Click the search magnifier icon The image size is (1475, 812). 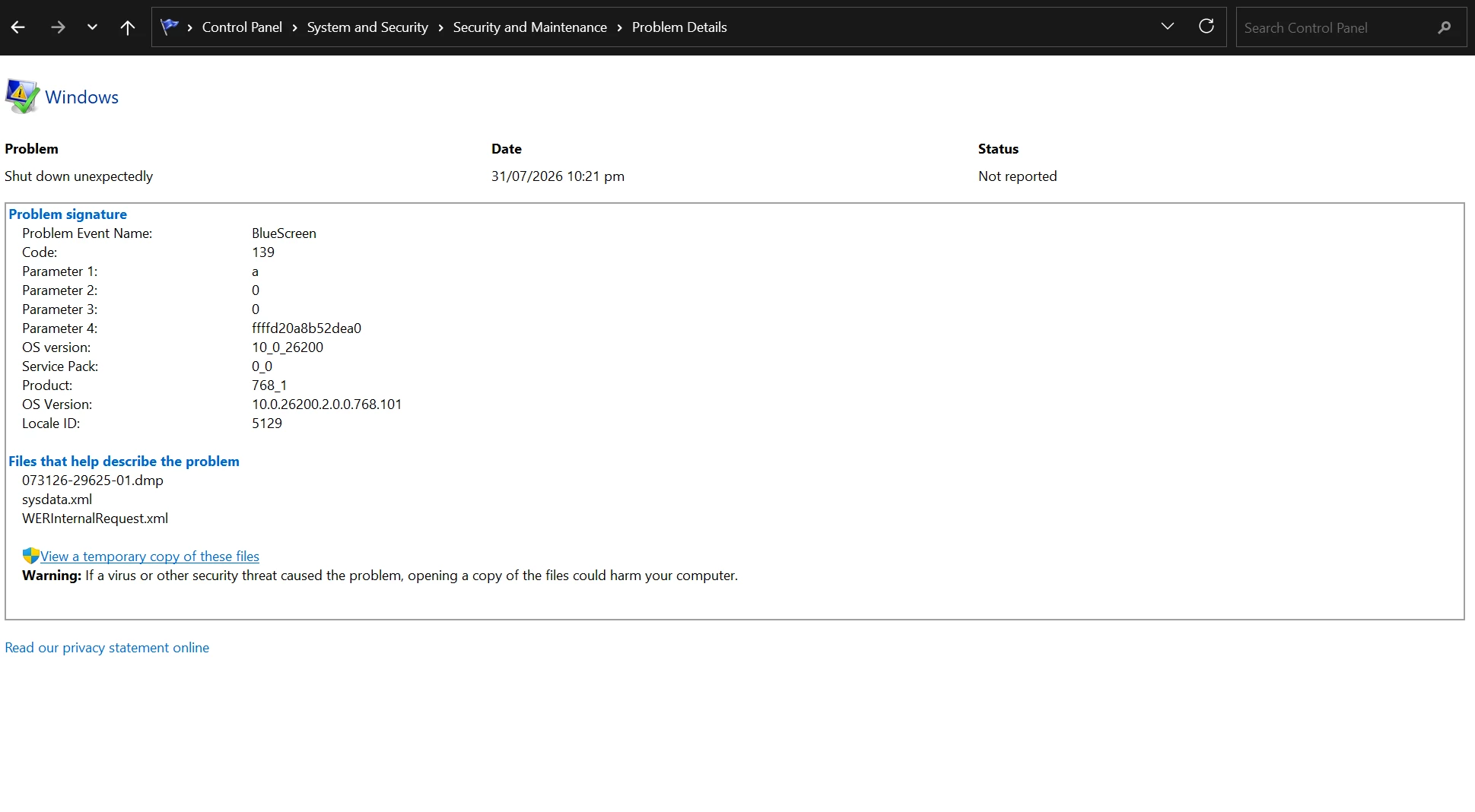pyautogui.click(x=1445, y=27)
